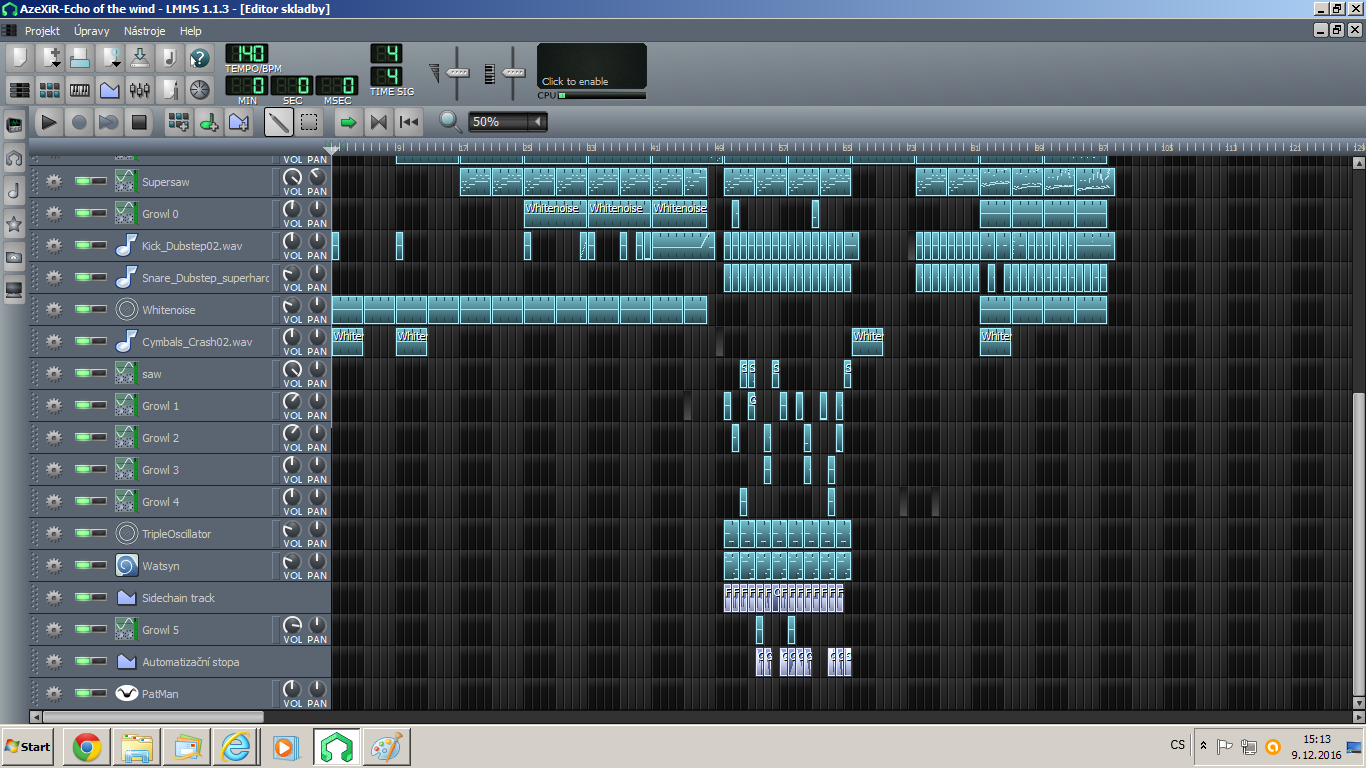The height and width of the screenshot is (768, 1366).
Task: Open Supersaw track gear menu
Action: click(x=54, y=182)
